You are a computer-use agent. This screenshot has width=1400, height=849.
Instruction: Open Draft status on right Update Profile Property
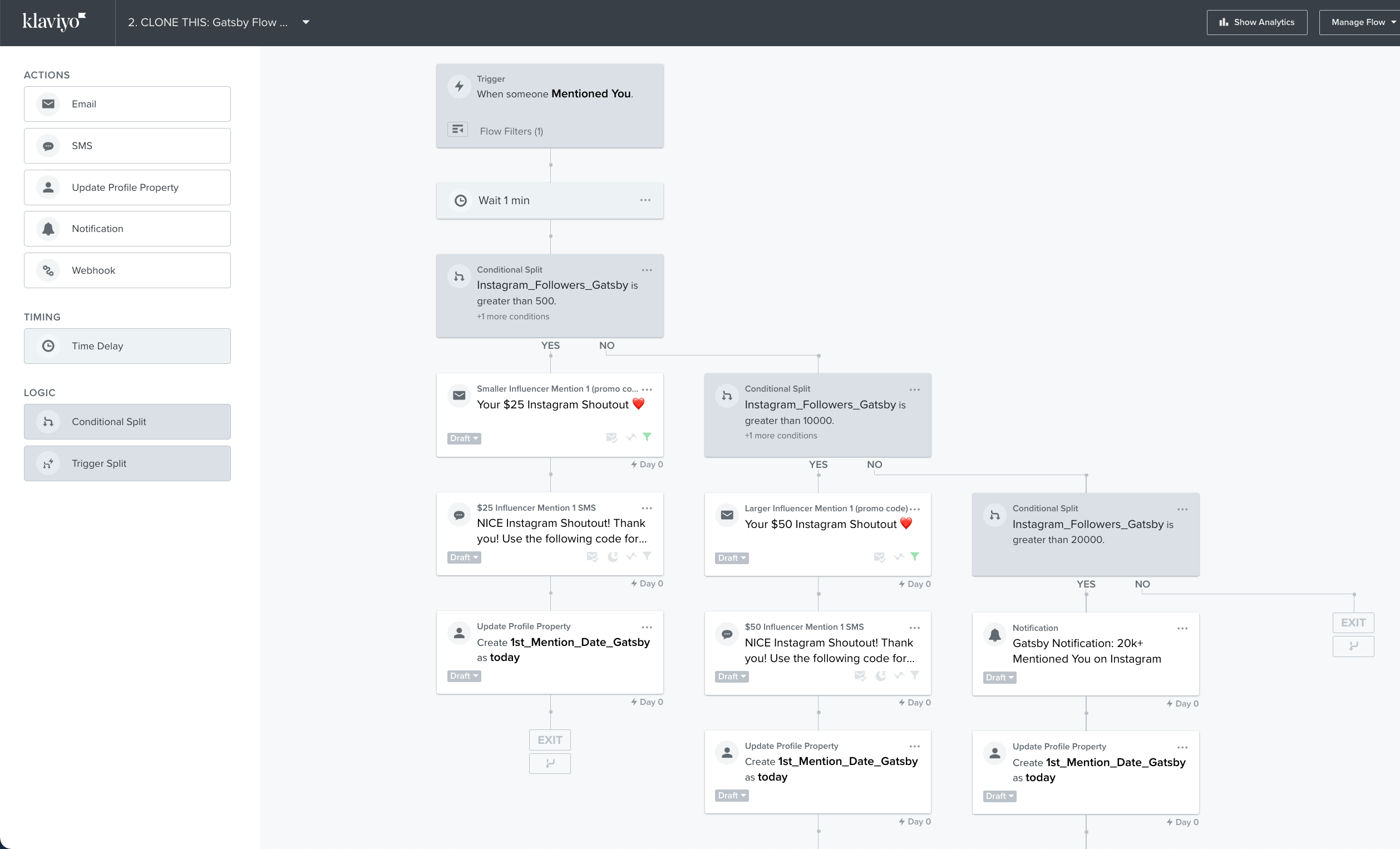tap(999, 796)
